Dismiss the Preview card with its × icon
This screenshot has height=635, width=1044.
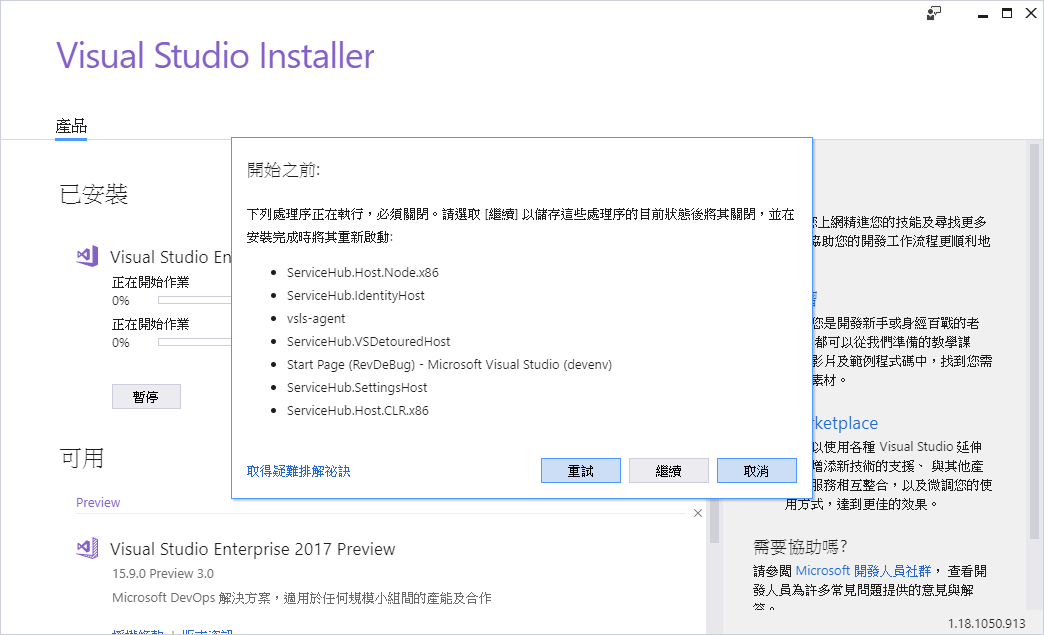coord(697,512)
